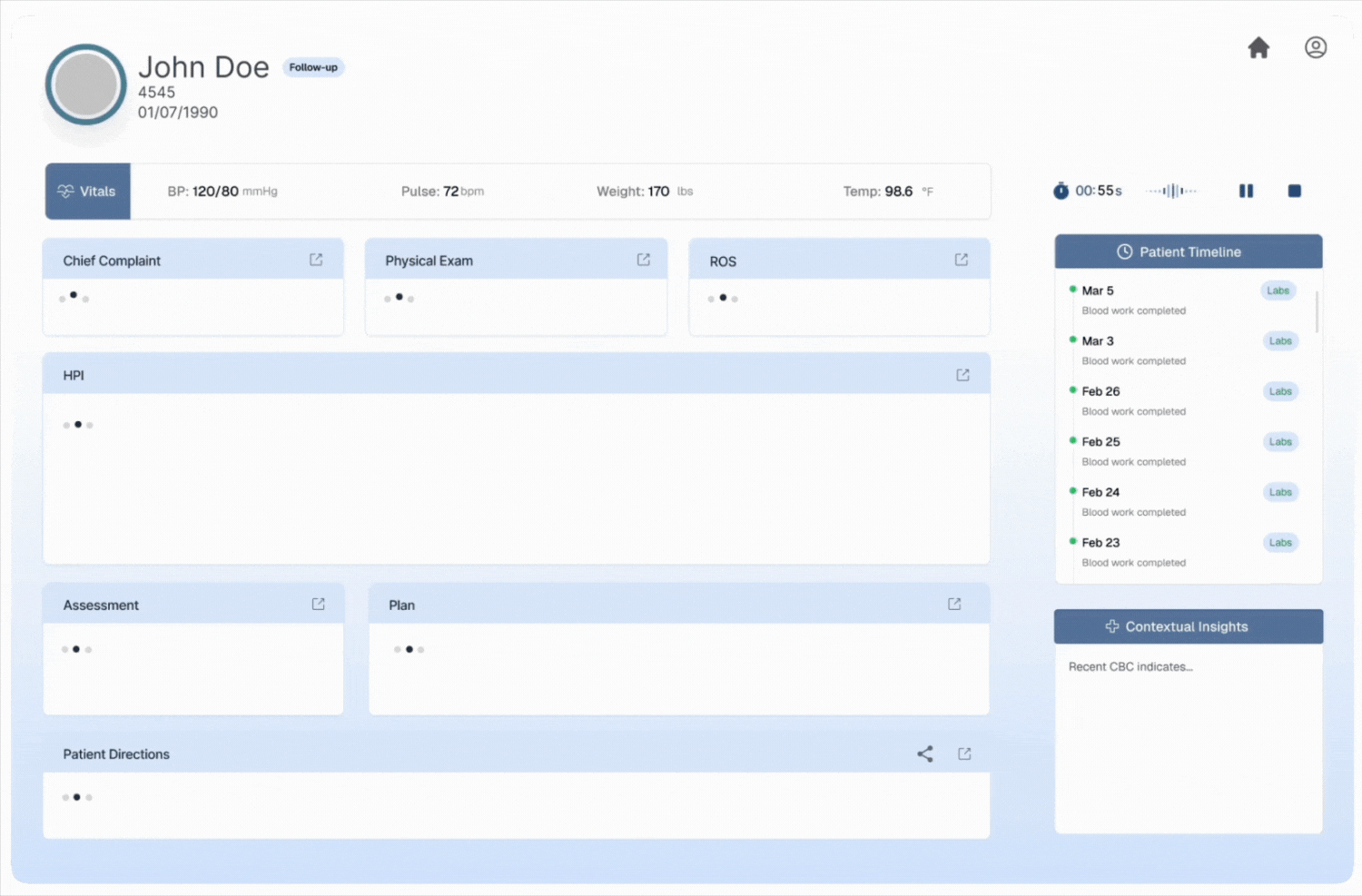Expand the ROS panel
The image size is (1362, 896).
(x=961, y=260)
